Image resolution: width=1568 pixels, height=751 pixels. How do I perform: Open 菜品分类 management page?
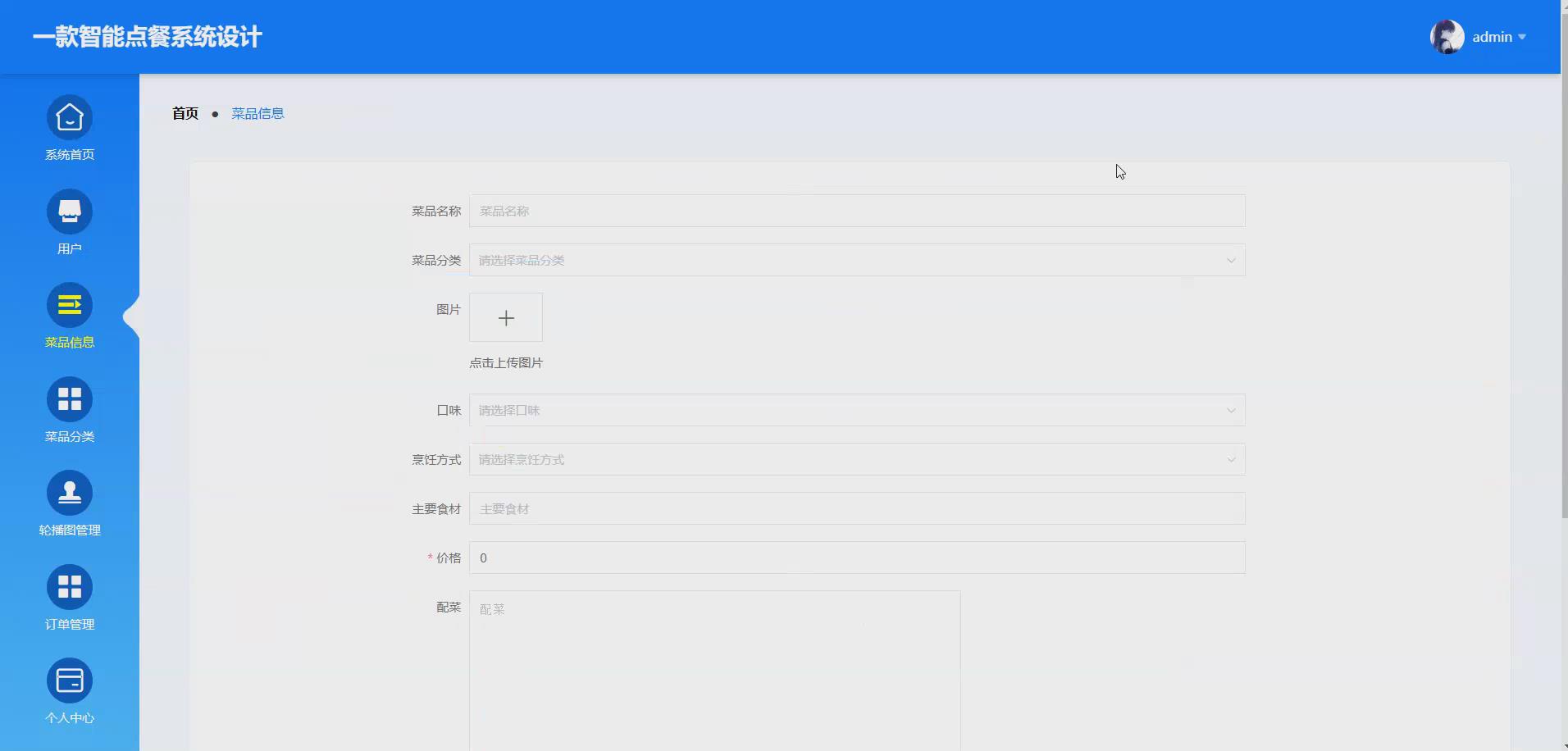point(70,410)
